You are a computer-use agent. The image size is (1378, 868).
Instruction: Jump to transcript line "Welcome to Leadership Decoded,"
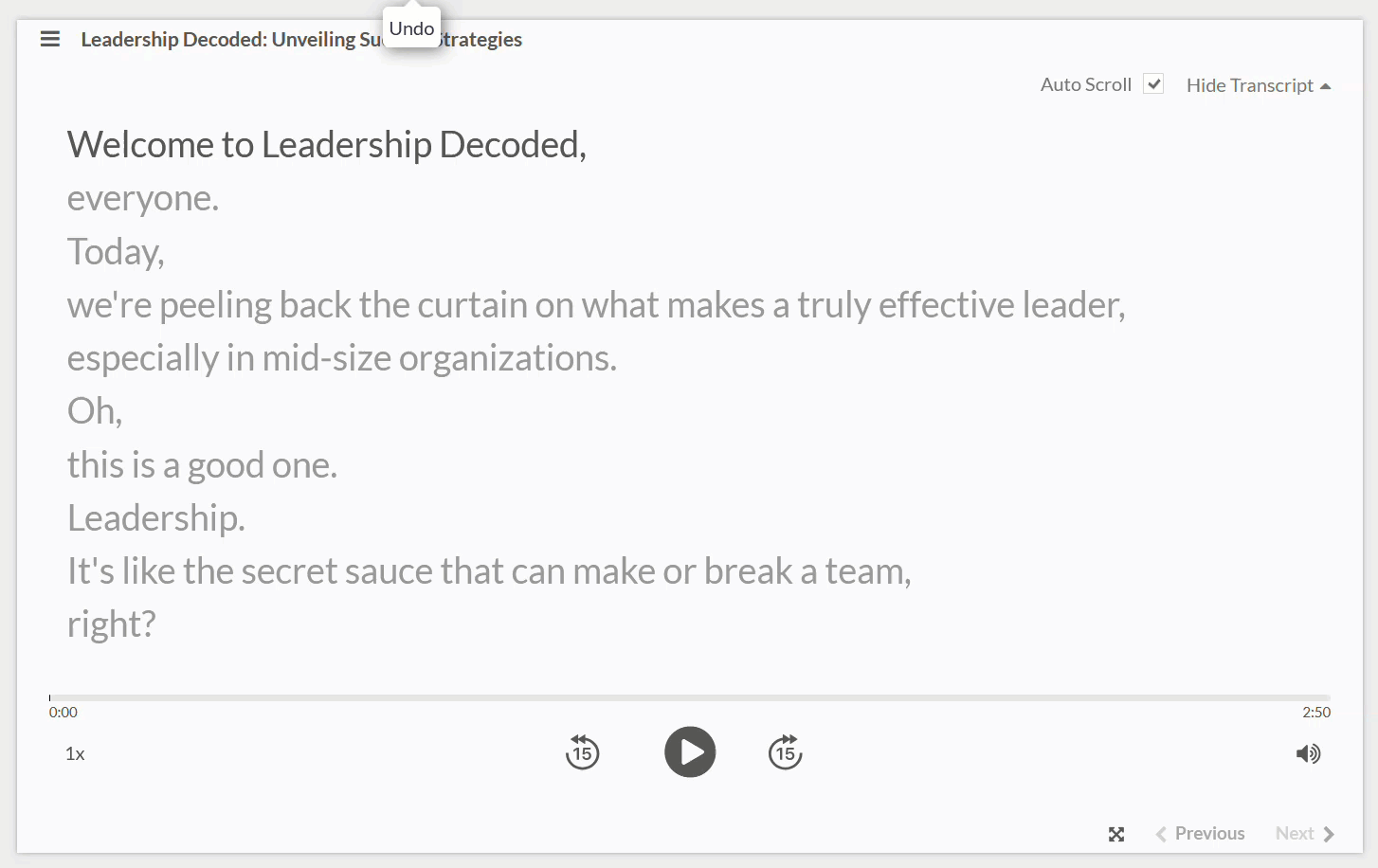[326, 145]
